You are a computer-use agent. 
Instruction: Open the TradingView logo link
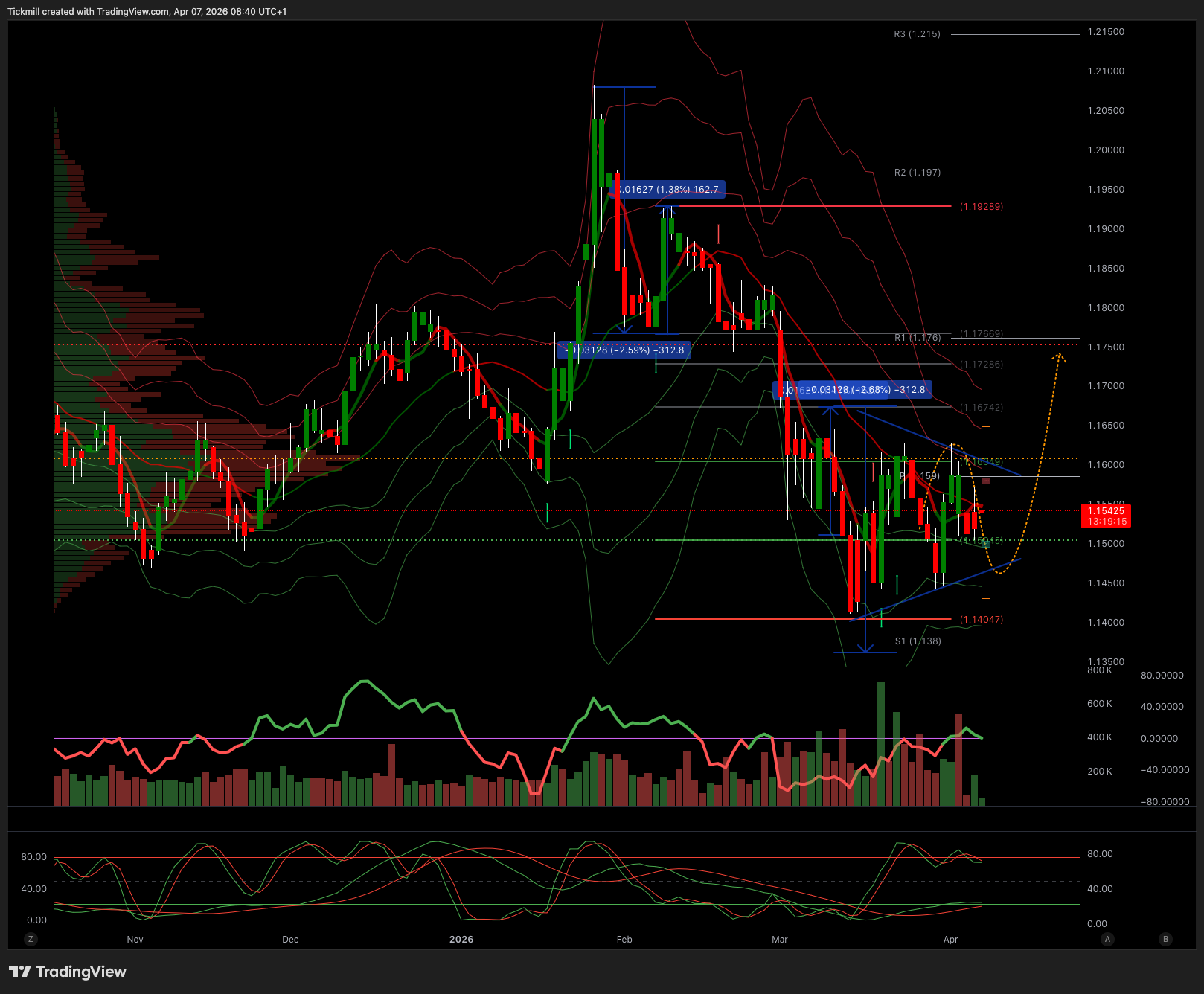[68, 972]
